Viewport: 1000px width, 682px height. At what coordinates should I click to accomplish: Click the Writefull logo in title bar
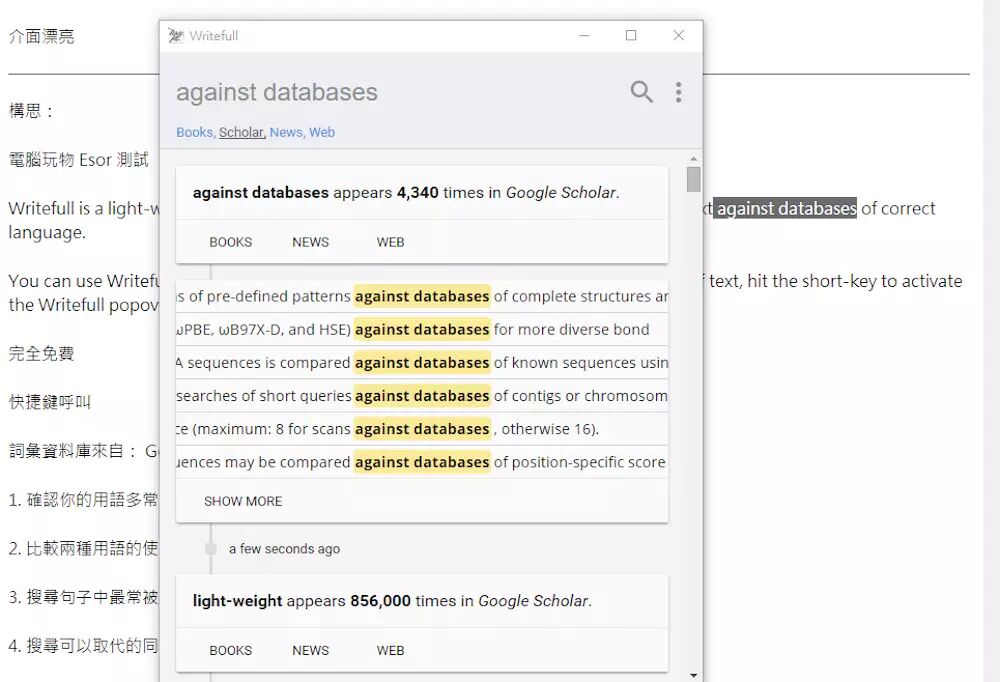point(176,36)
